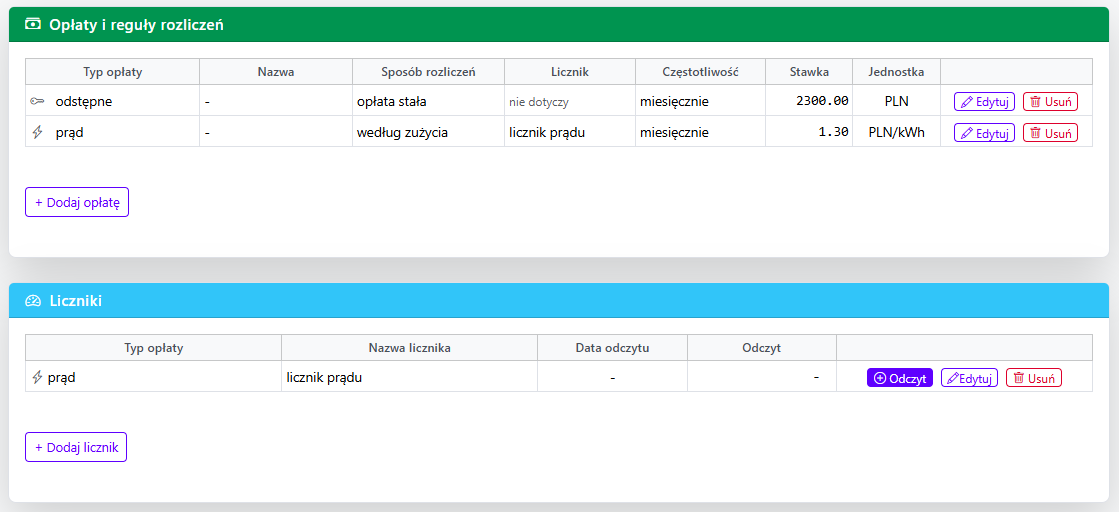Image resolution: width=1119 pixels, height=512 pixels.
Task: Delete the prąd fee with Usuń
Action: click(1050, 133)
